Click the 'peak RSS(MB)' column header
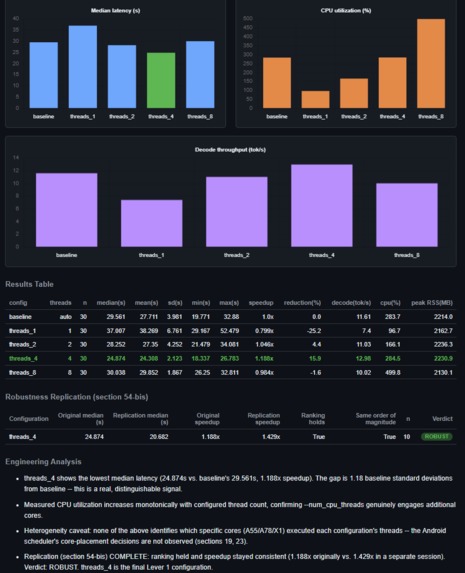This screenshot has height=573, width=465. point(432,303)
